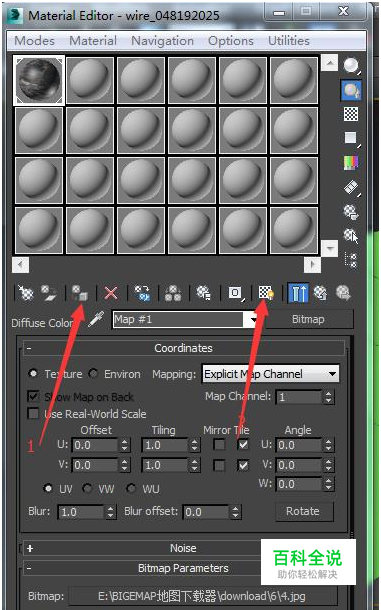
Task: Show Shaded Material in Viewport
Action: [x=267, y=293]
